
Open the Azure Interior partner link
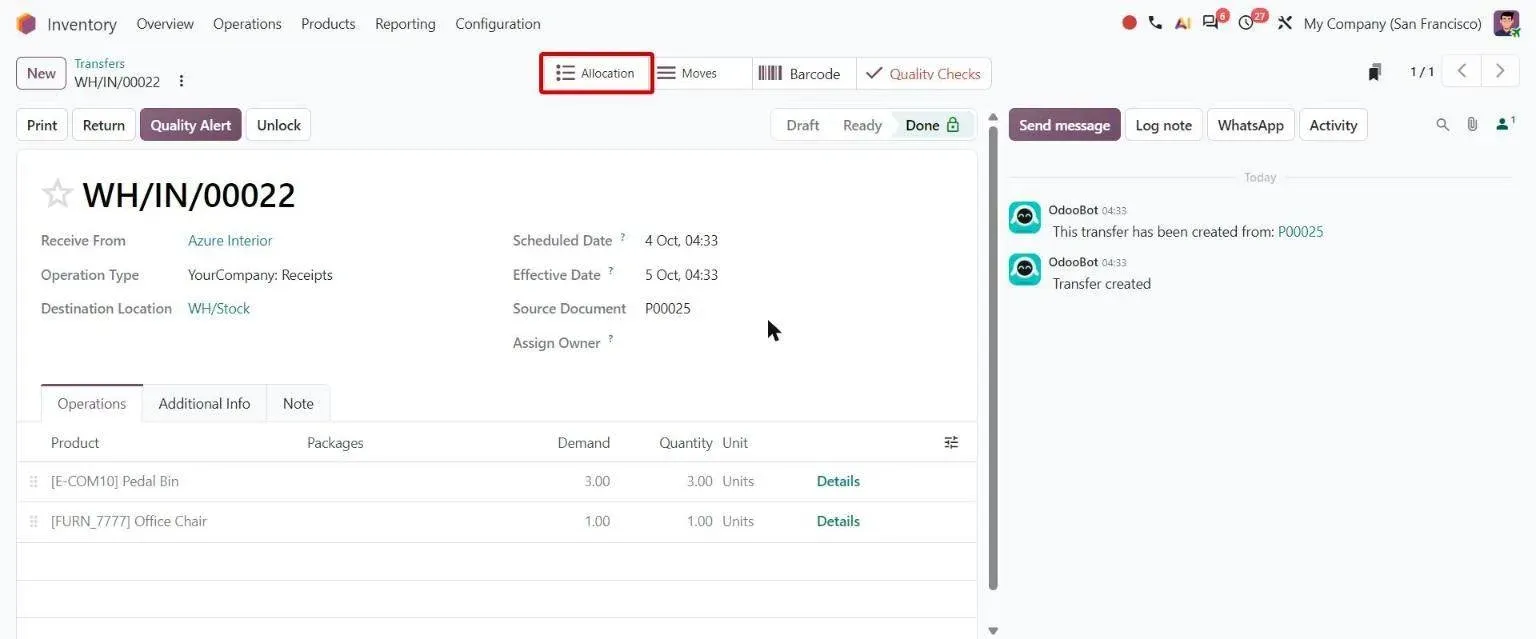point(230,240)
